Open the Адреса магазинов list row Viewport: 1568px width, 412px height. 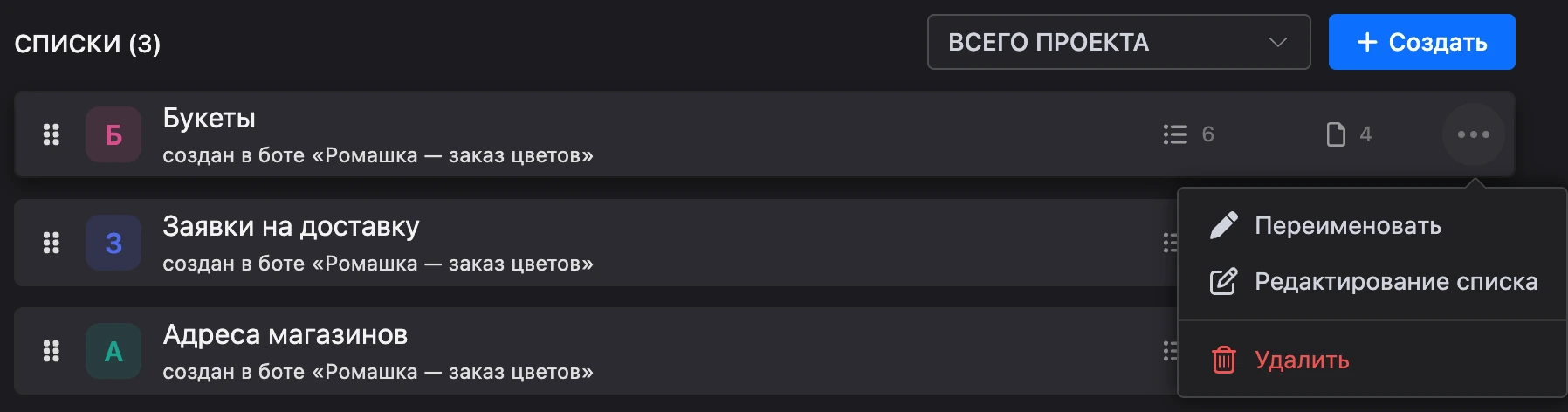595,351
